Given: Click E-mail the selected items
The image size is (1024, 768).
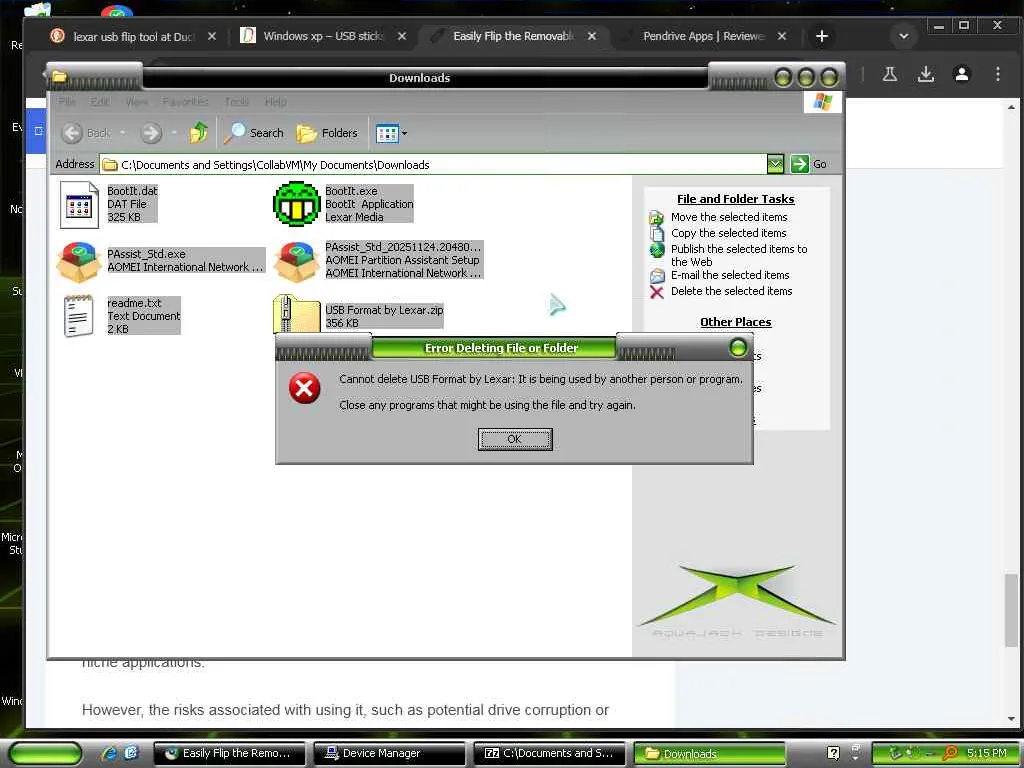Looking at the screenshot, I should click(x=730, y=275).
